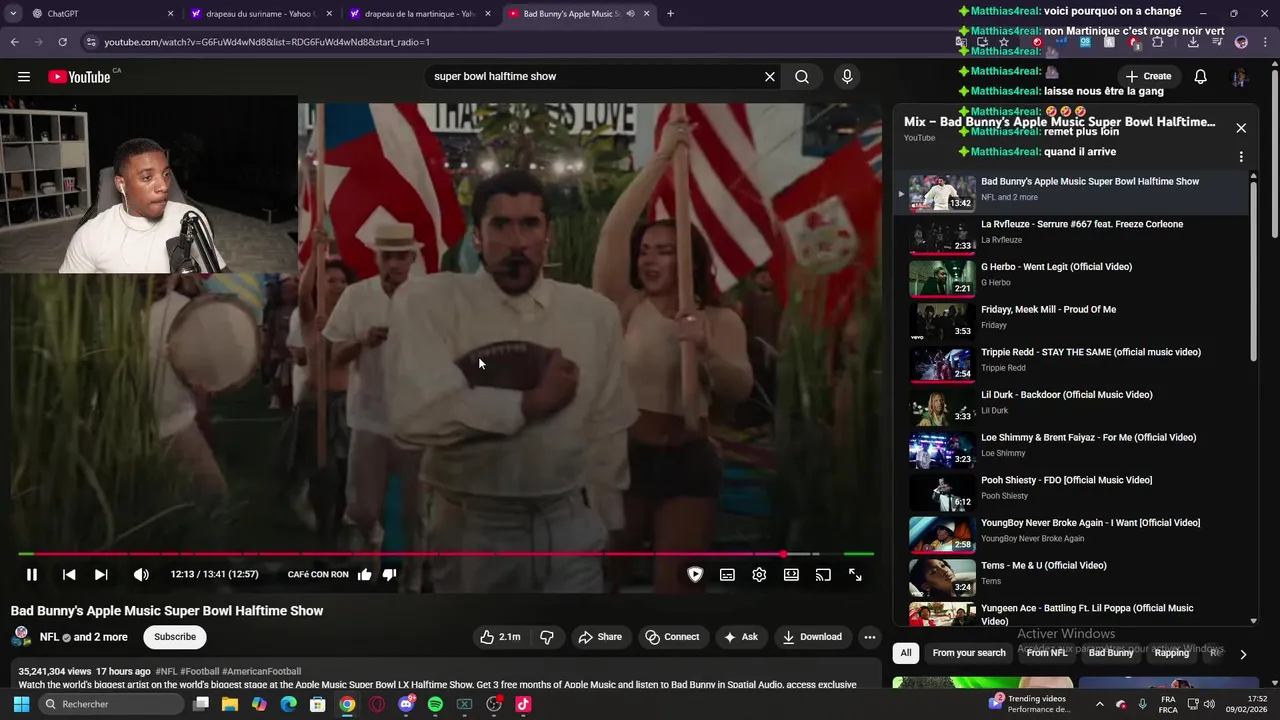Switch to the drapeau de la martinique tab

(420, 14)
